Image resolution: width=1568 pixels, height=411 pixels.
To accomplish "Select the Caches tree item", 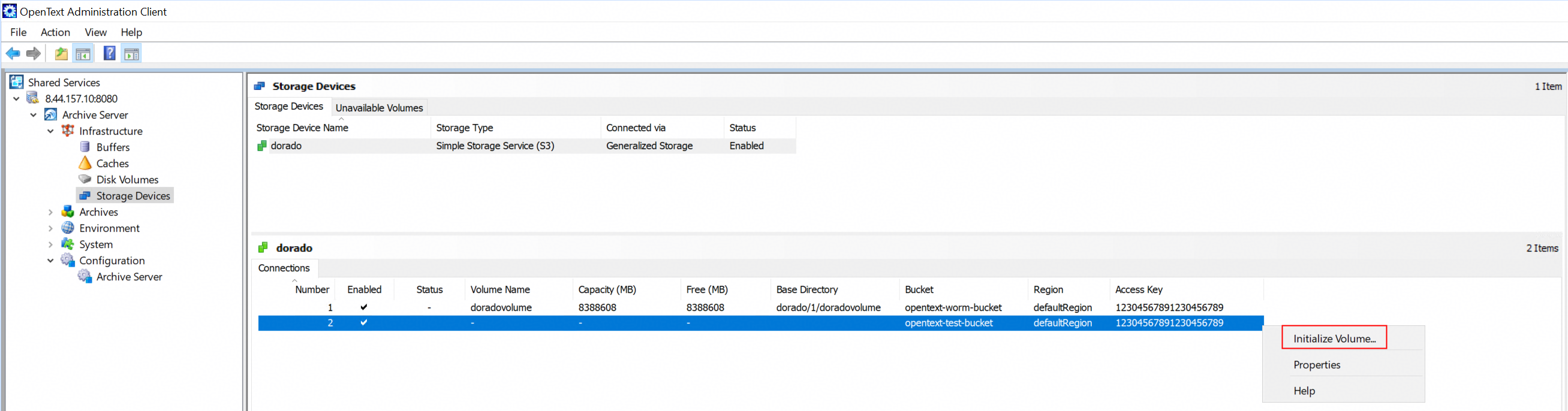I will click(x=113, y=164).
